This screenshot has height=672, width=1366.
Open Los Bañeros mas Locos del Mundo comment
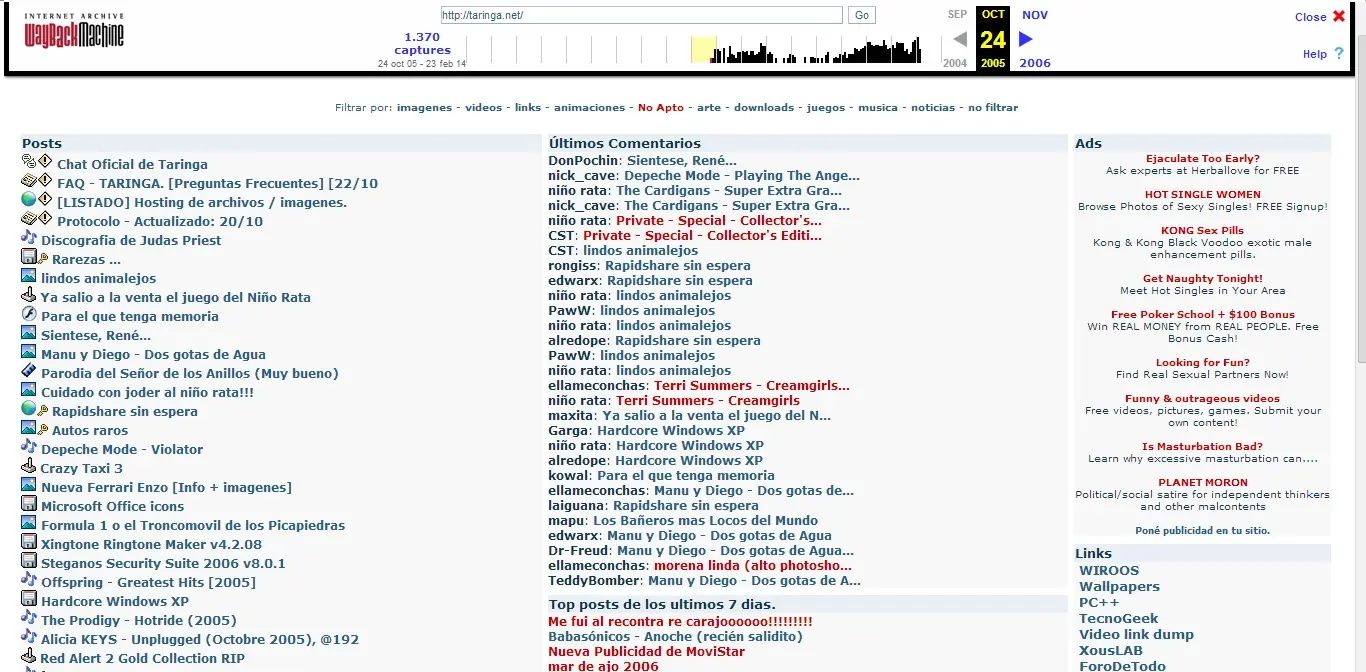(x=705, y=520)
